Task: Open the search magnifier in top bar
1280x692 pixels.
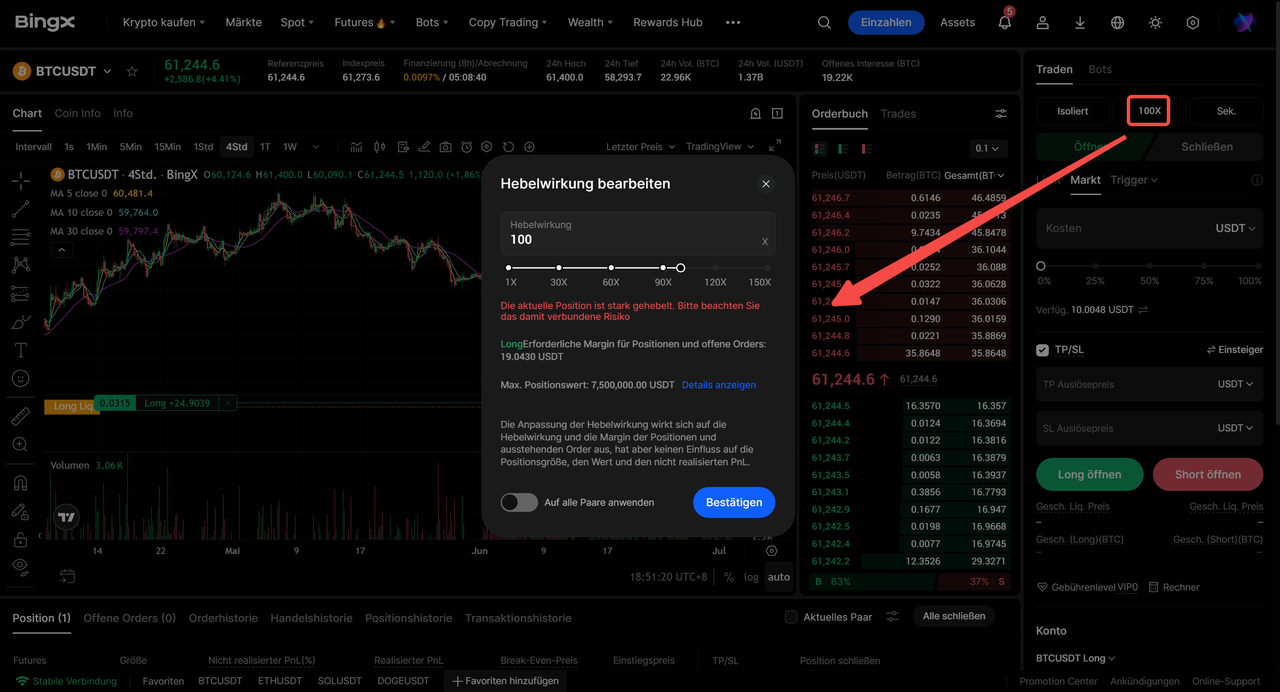Action: (x=824, y=22)
